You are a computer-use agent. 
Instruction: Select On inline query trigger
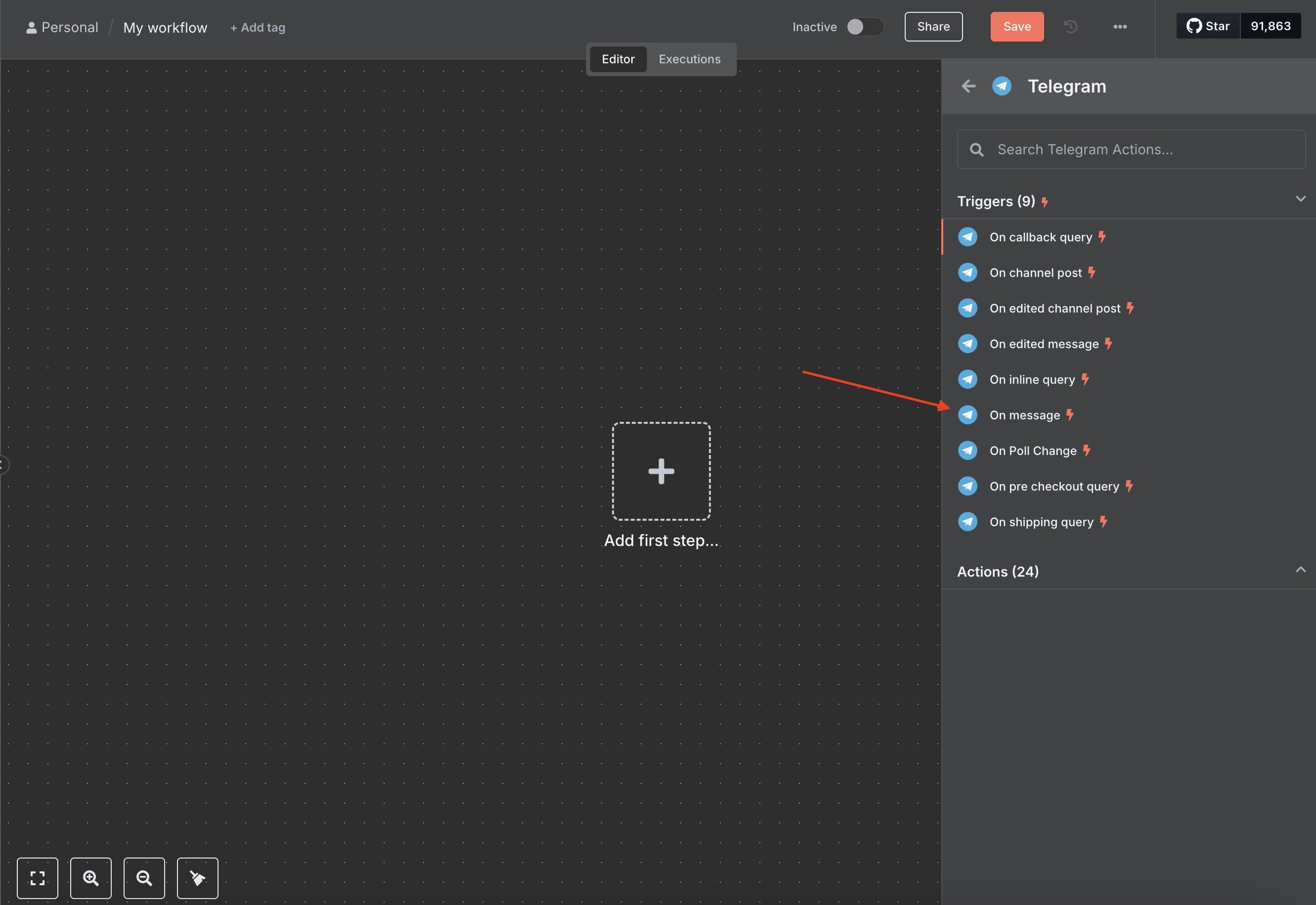point(1129,379)
